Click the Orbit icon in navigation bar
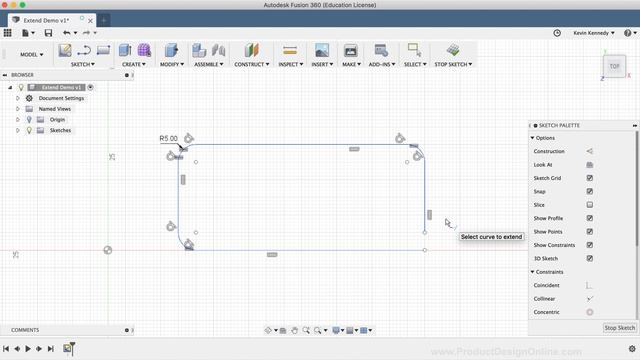The width and height of the screenshot is (640, 360). click(x=268, y=330)
